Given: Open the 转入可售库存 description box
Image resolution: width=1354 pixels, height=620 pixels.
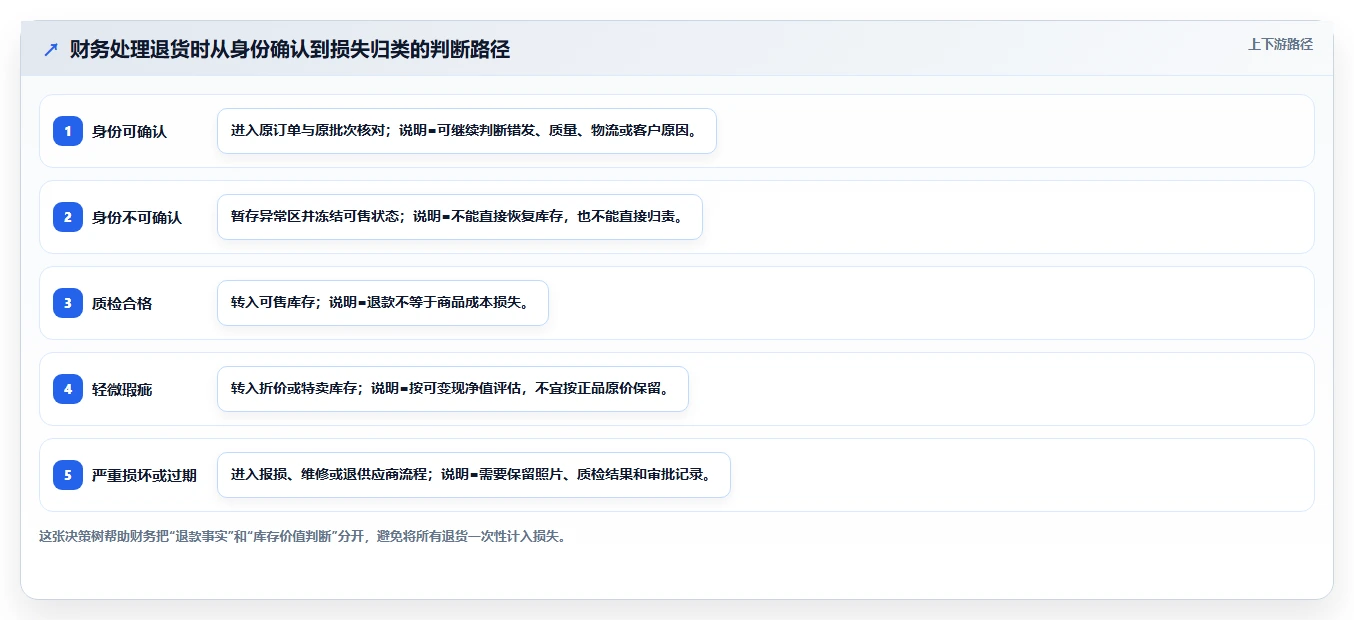Looking at the screenshot, I should click(x=383, y=303).
